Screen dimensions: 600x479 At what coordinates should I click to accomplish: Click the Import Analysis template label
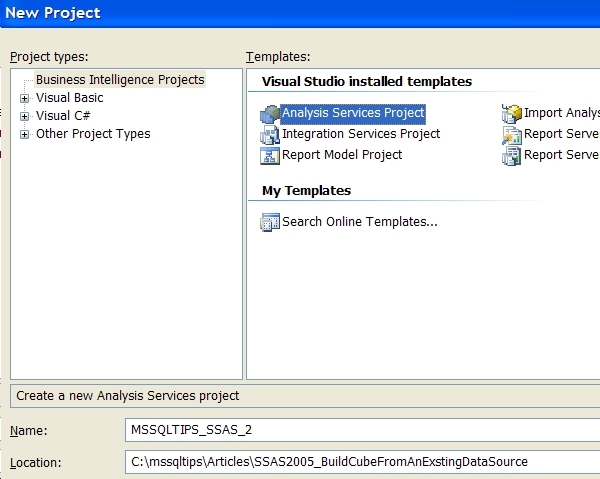(562, 113)
